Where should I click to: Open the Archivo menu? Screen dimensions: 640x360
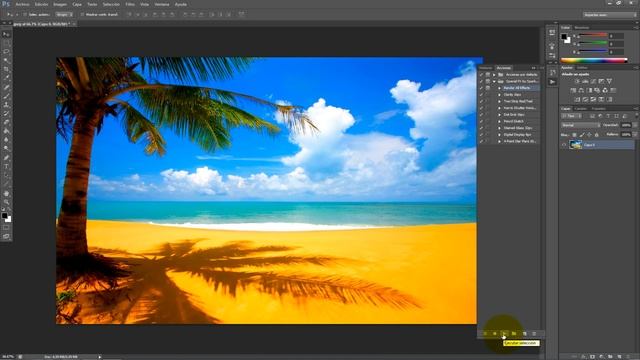(x=22, y=4)
